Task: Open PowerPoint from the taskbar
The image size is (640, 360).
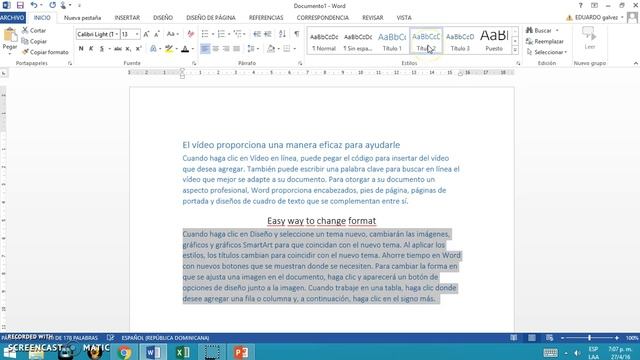Action: 241,352
